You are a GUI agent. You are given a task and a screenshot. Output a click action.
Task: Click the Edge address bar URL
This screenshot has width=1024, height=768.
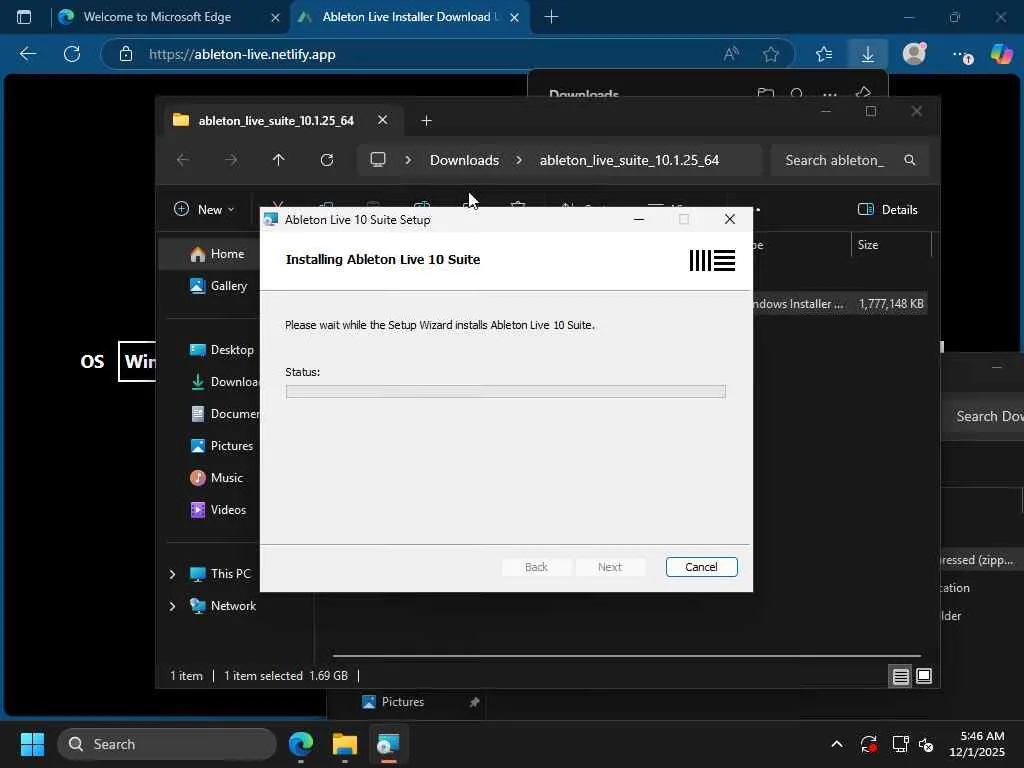242,54
